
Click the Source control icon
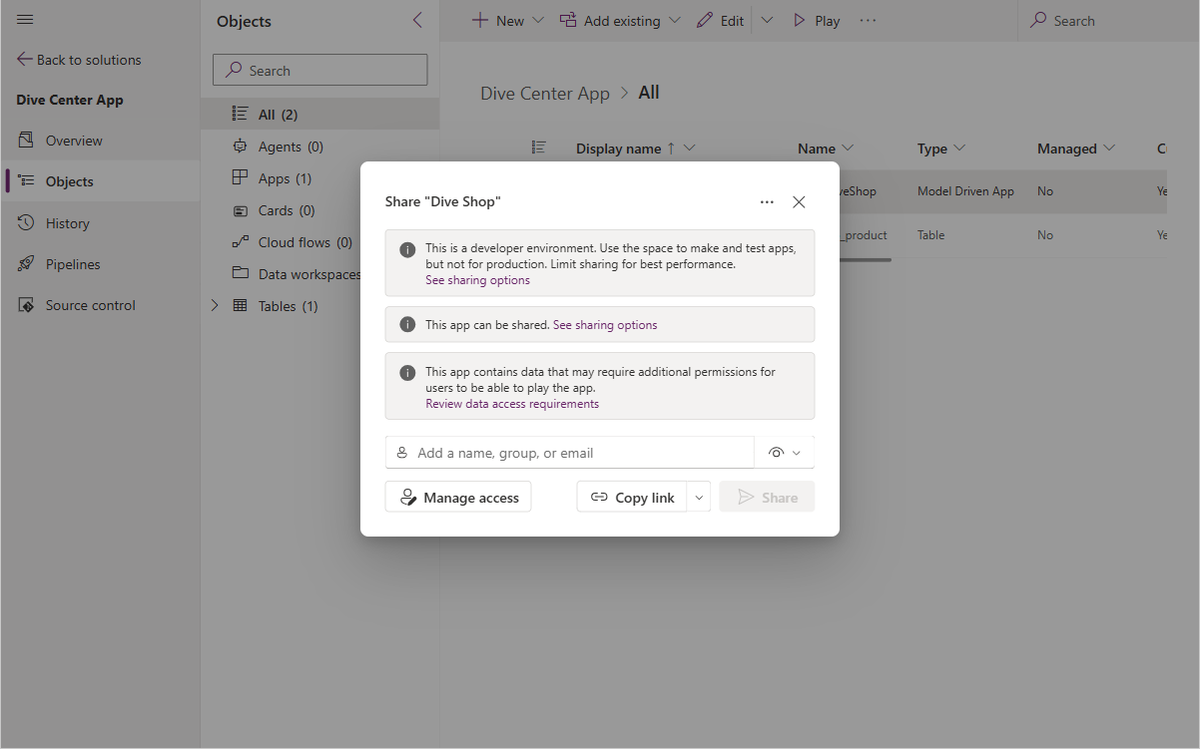click(27, 305)
